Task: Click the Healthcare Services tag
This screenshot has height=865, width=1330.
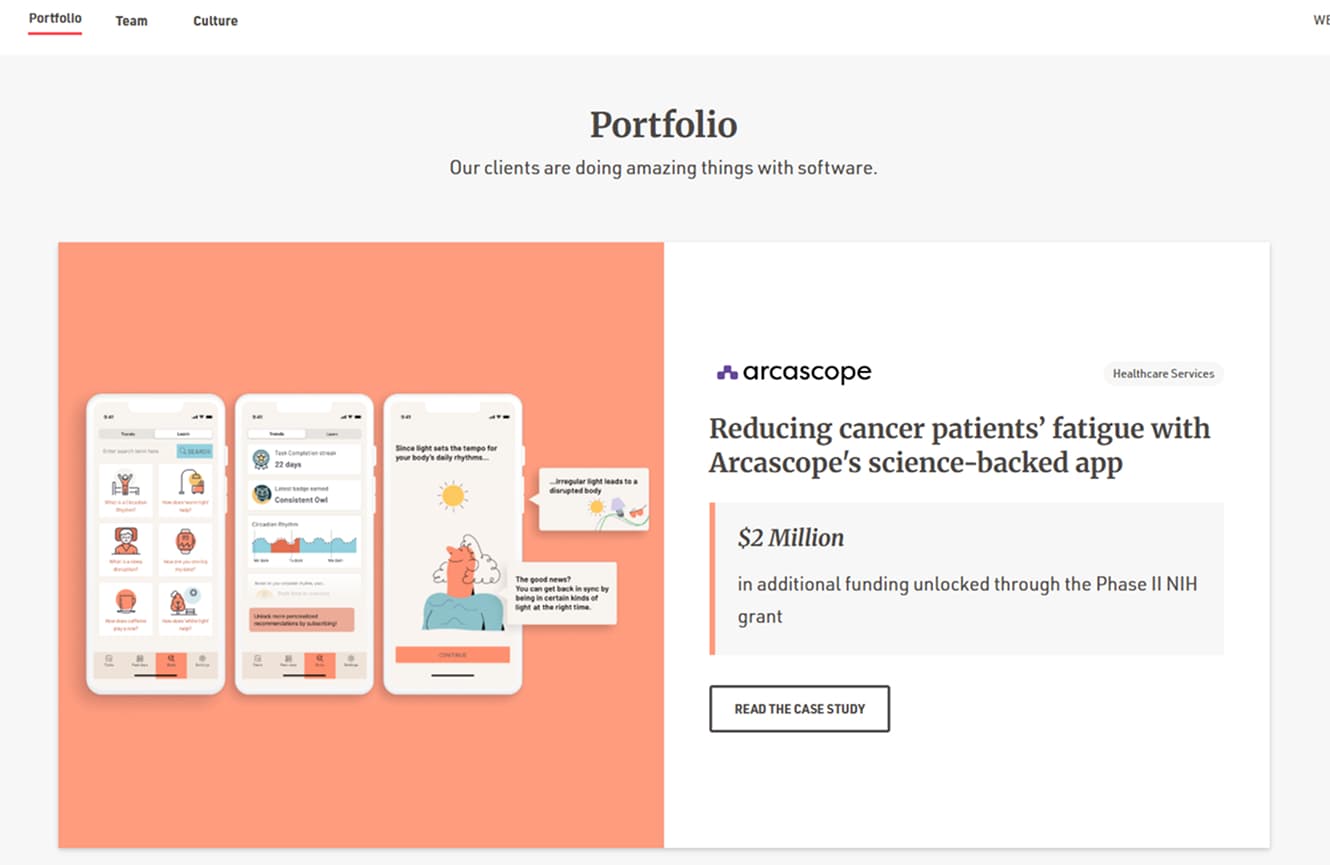Action: point(1163,374)
